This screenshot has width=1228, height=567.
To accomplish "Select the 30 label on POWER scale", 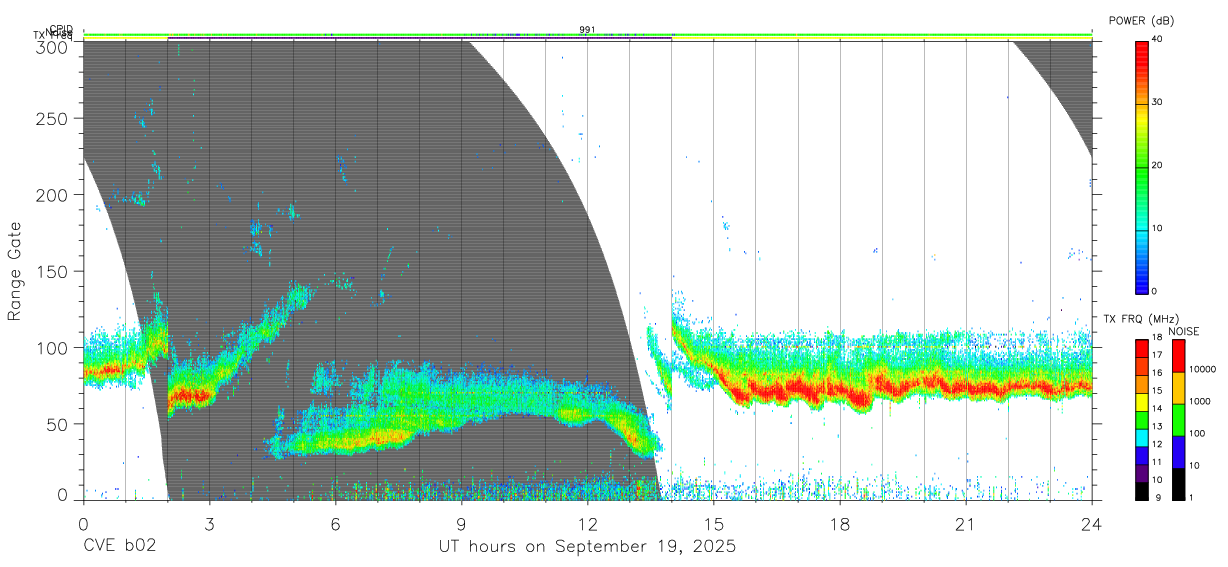I will click(1158, 102).
